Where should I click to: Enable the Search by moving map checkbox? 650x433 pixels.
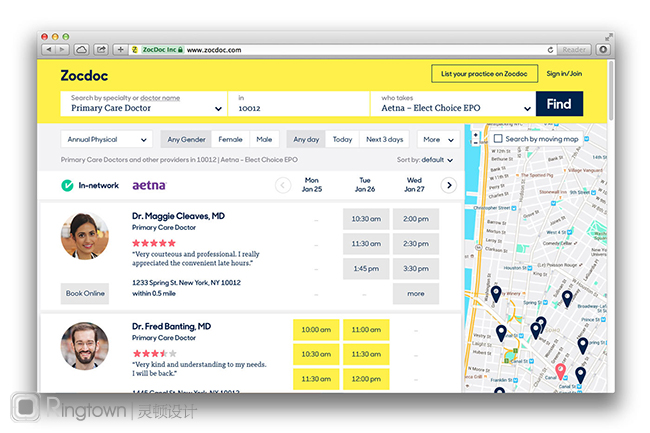[x=498, y=138]
